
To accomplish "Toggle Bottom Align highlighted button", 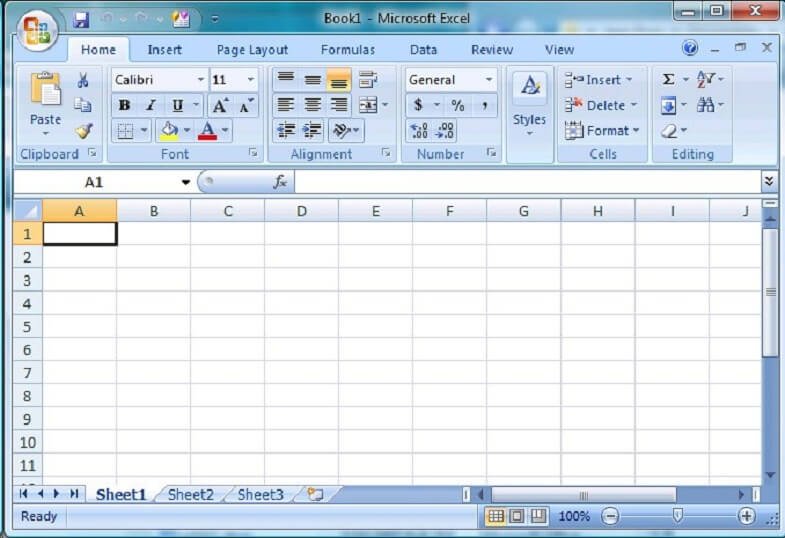I will coord(339,80).
